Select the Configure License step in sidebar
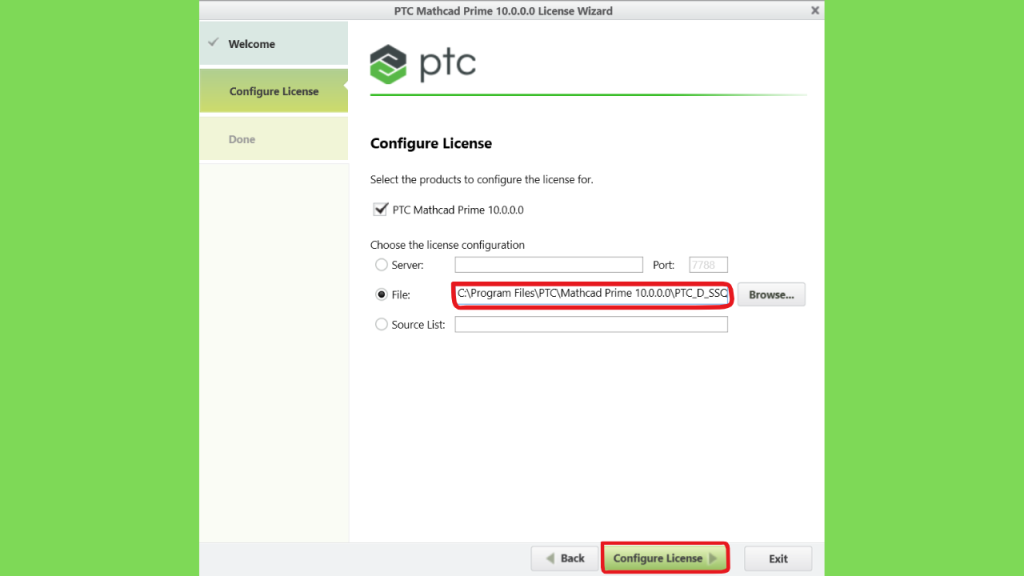1024x576 pixels. tap(274, 91)
